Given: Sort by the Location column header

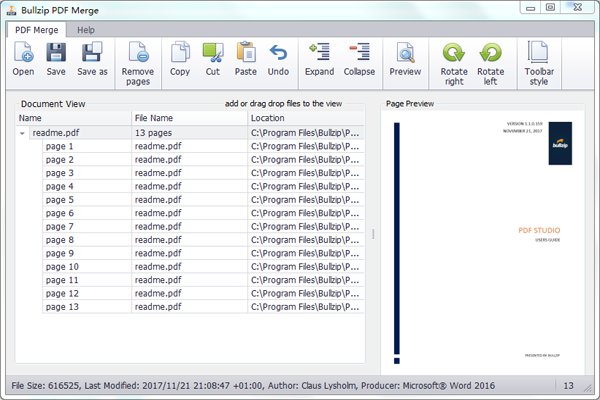Looking at the screenshot, I should (306, 118).
